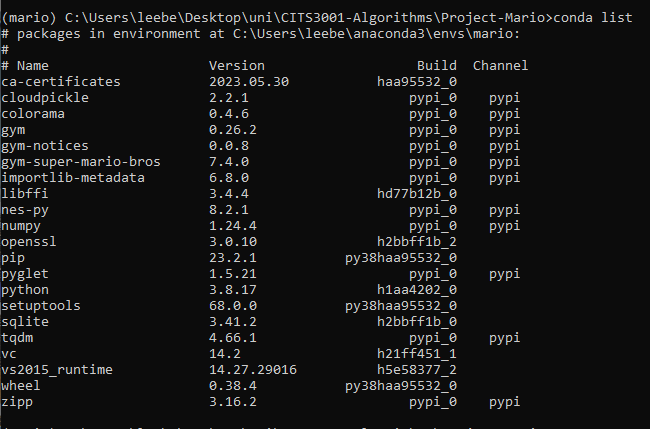This screenshot has height=429, width=650.
Task: Click the 'Channel' column header
Action: 500,66
